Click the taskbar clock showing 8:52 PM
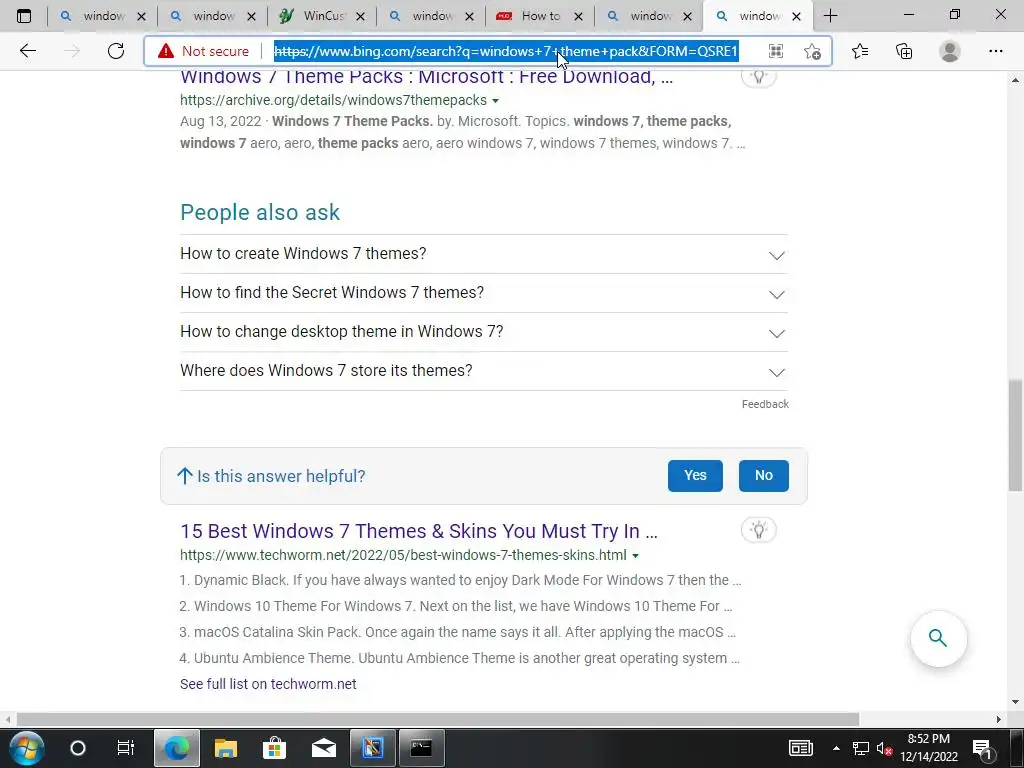The height and width of the screenshot is (768, 1024). [929, 748]
